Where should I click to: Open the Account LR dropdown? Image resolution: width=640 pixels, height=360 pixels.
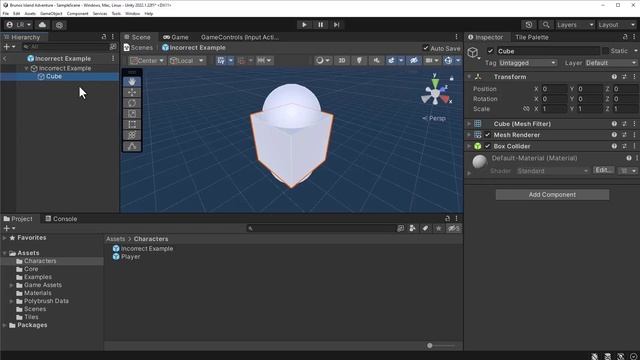[x=18, y=25]
